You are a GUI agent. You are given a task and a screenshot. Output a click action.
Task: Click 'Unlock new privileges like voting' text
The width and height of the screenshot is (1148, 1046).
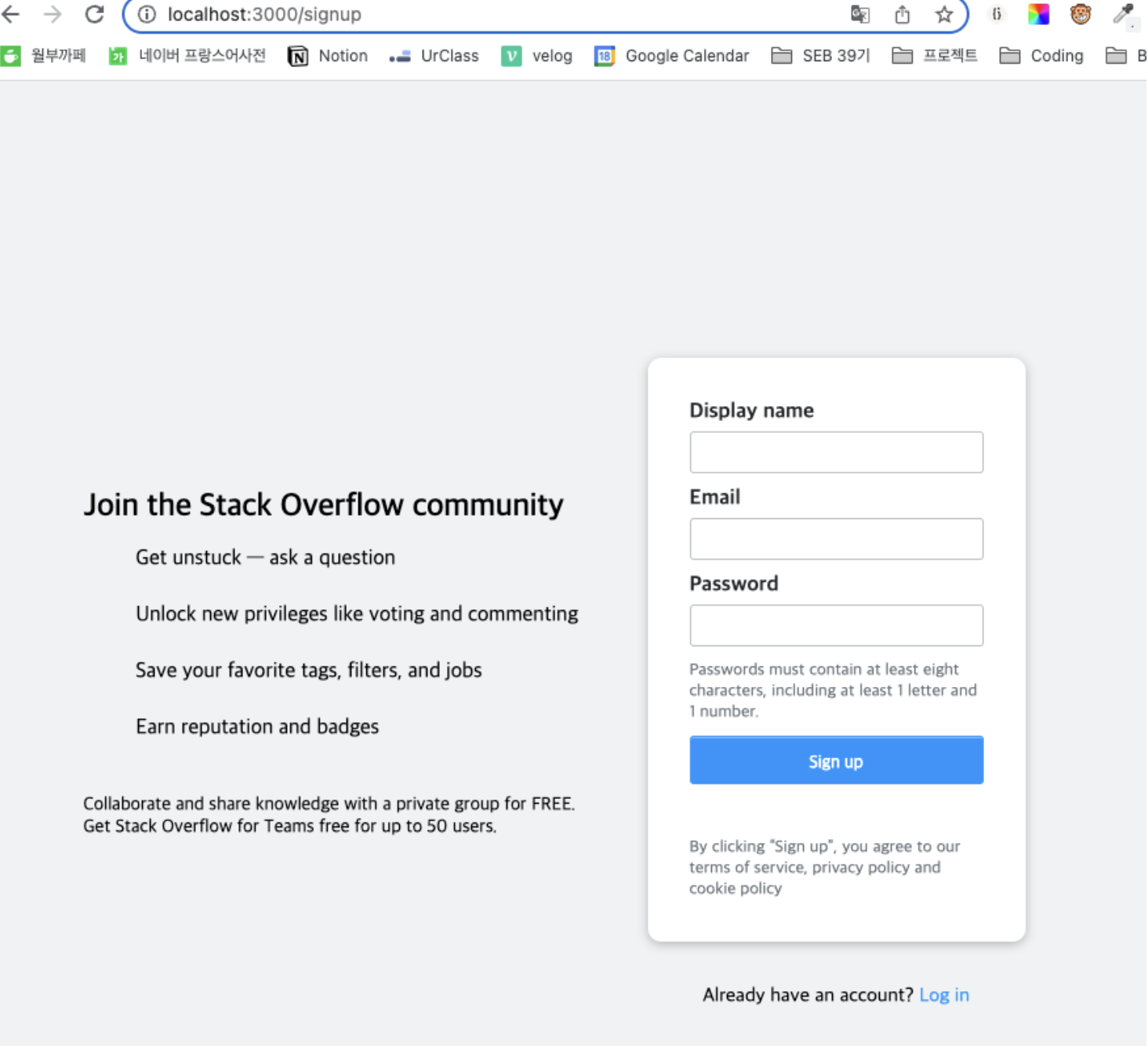(x=357, y=613)
